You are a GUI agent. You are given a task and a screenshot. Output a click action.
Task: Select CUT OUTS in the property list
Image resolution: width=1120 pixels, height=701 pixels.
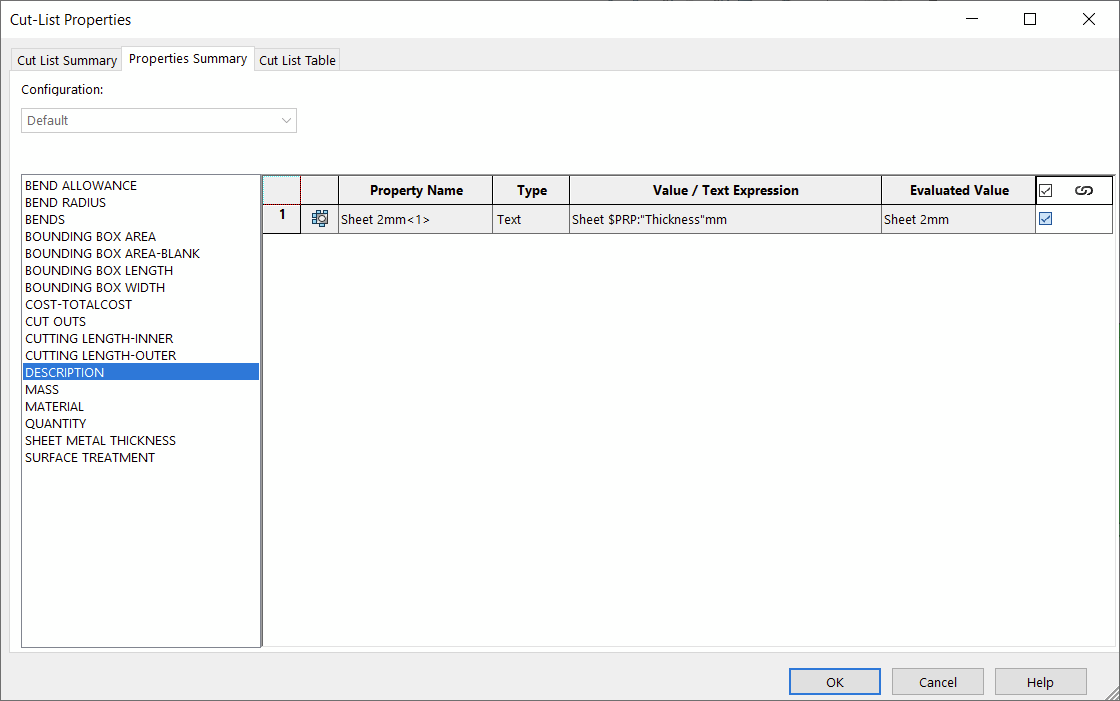point(141,322)
